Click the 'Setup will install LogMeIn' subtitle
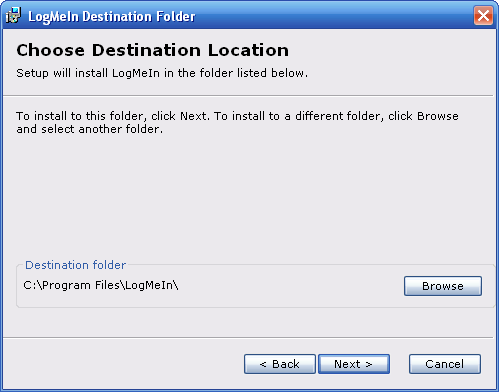 tap(162, 73)
